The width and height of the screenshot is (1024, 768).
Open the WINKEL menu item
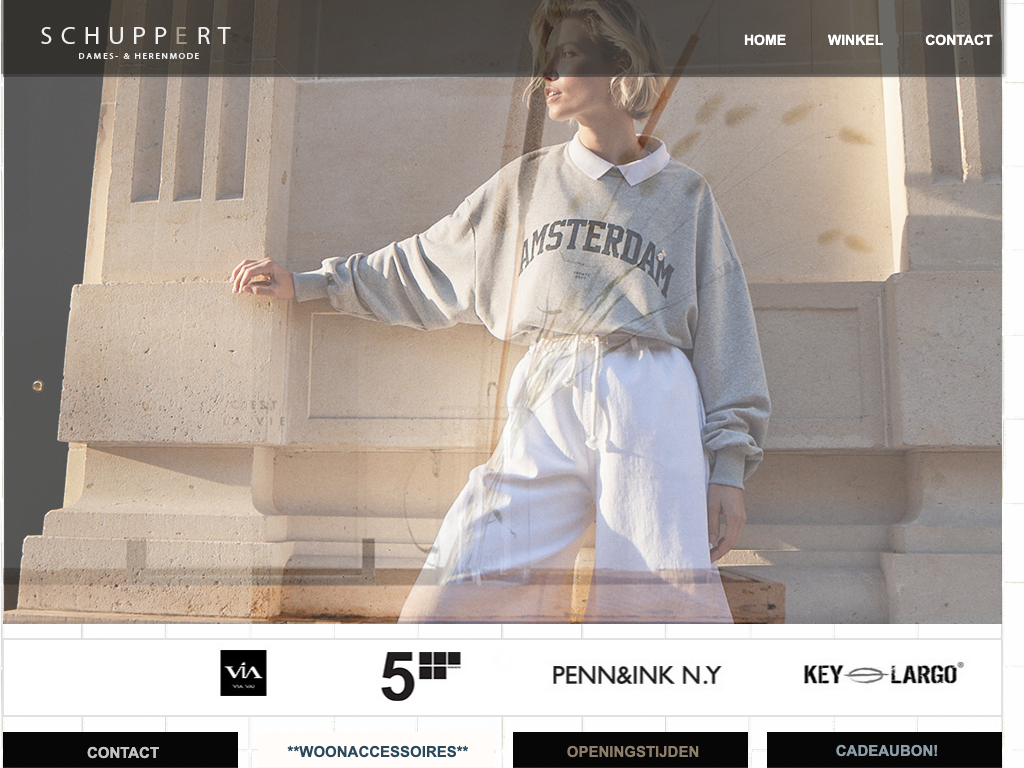(x=855, y=40)
